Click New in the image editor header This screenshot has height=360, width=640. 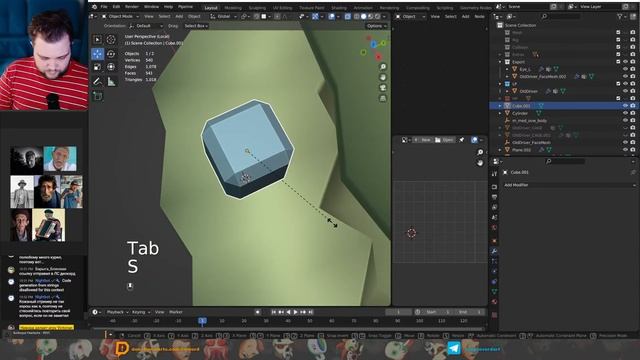423,140
